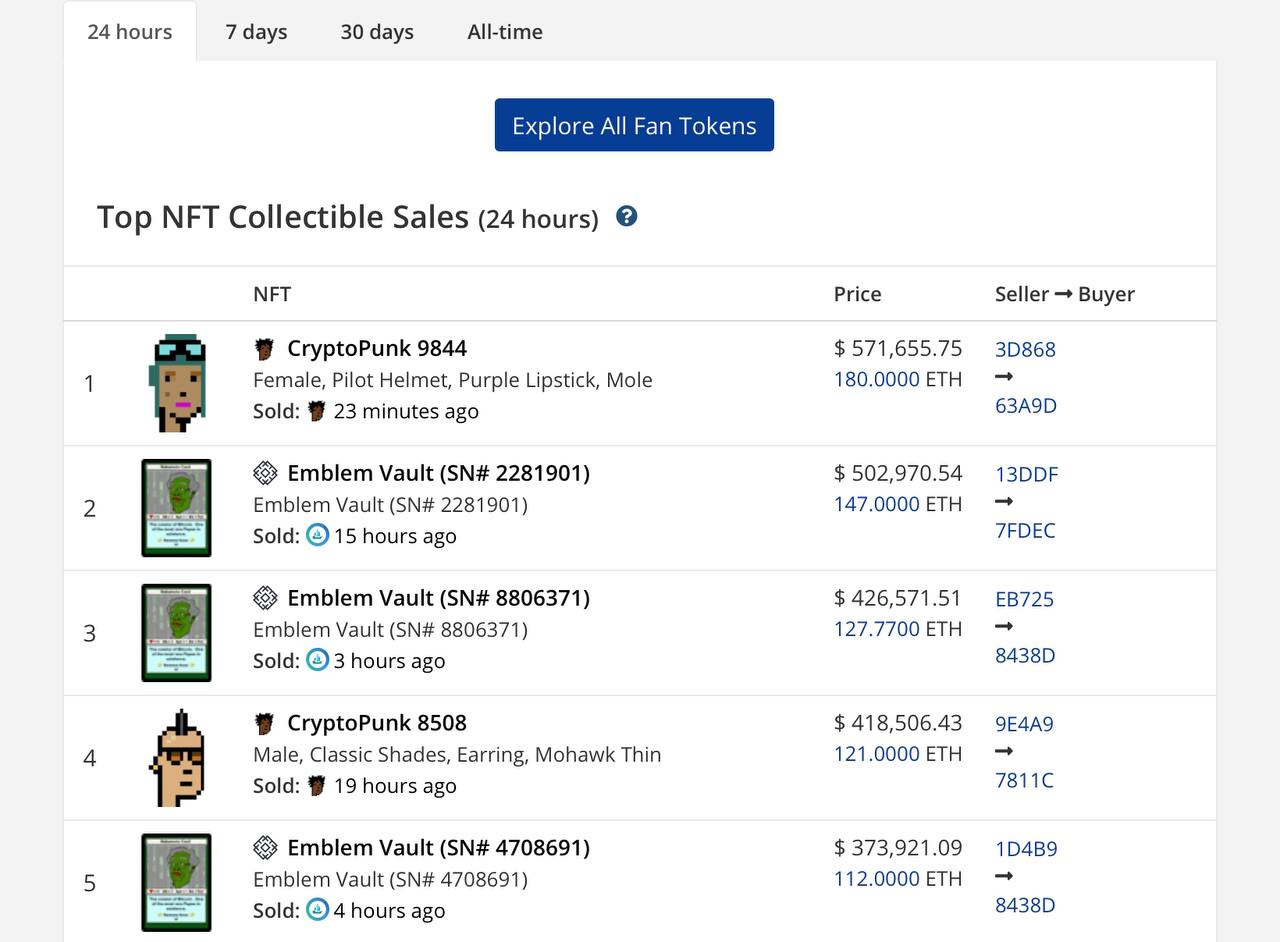Click the marketplace icon beside '23 minutes ago'
The width and height of the screenshot is (1280, 942).
[317, 411]
